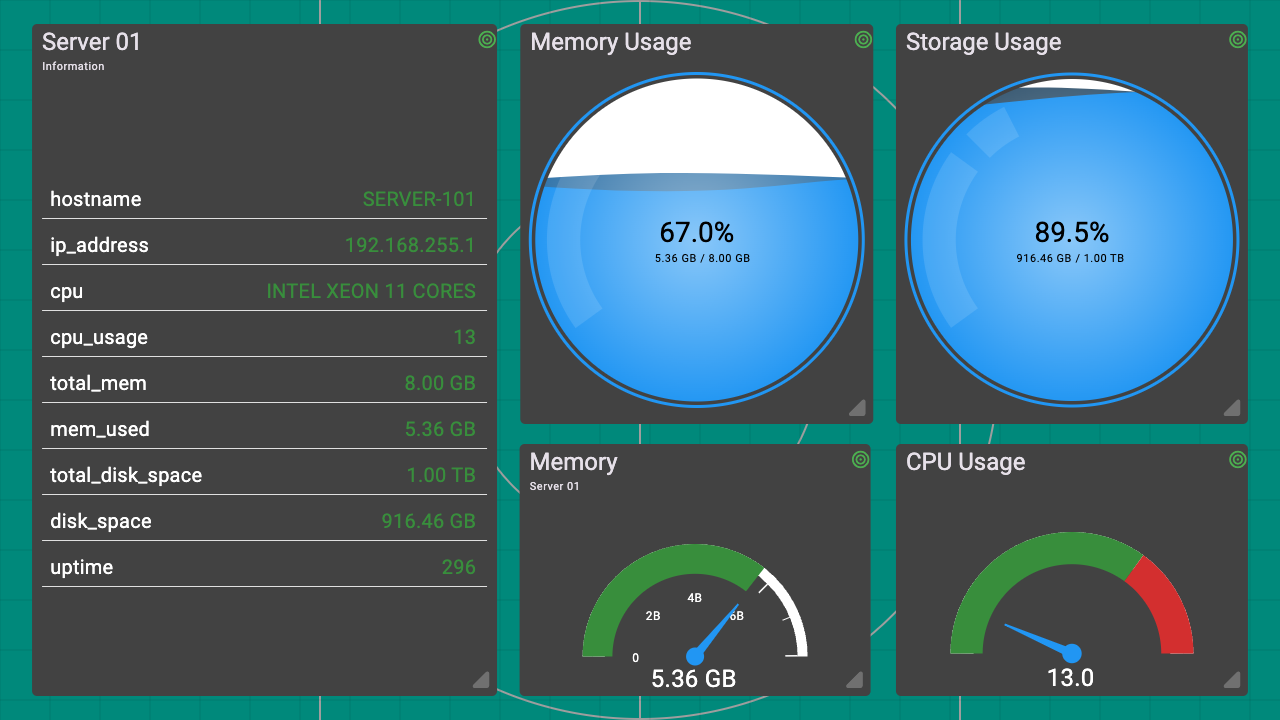The image size is (1280, 720).
Task: Select the uptime row in the information table
Action: pos(264,567)
